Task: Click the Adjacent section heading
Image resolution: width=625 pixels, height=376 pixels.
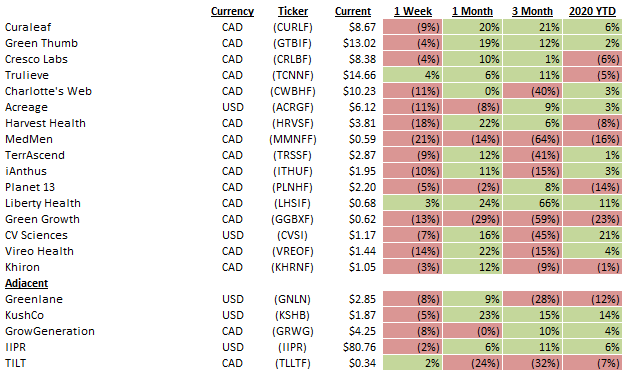Action: [26, 283]
